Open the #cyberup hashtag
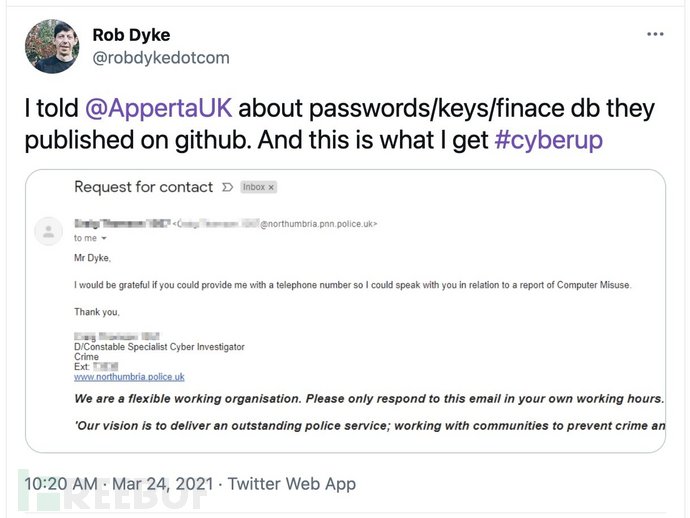 click(549, 139)
